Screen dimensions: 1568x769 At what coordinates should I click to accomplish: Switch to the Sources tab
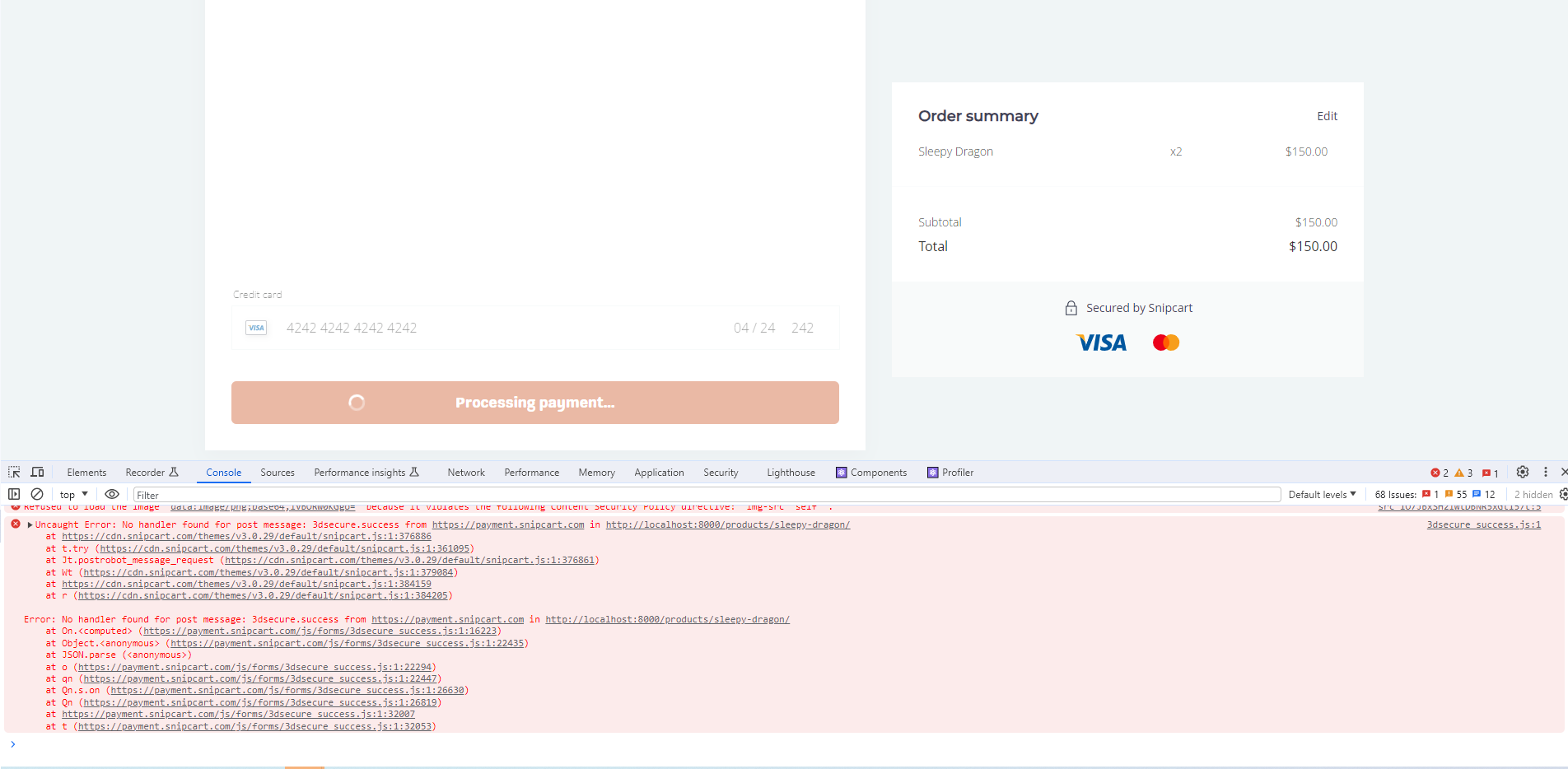(x=278, y=473)
